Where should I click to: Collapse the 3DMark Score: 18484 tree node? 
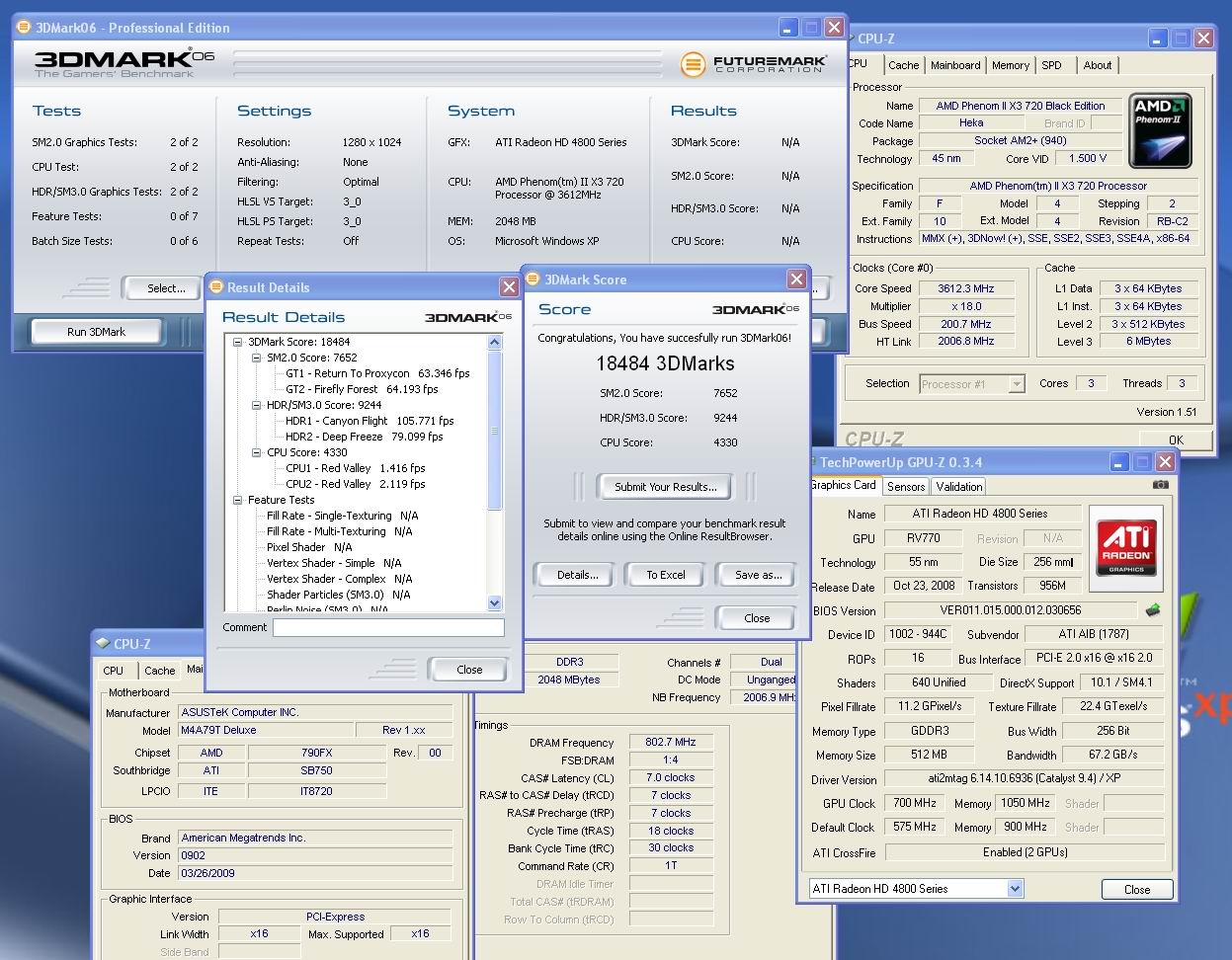click(238, 342)
